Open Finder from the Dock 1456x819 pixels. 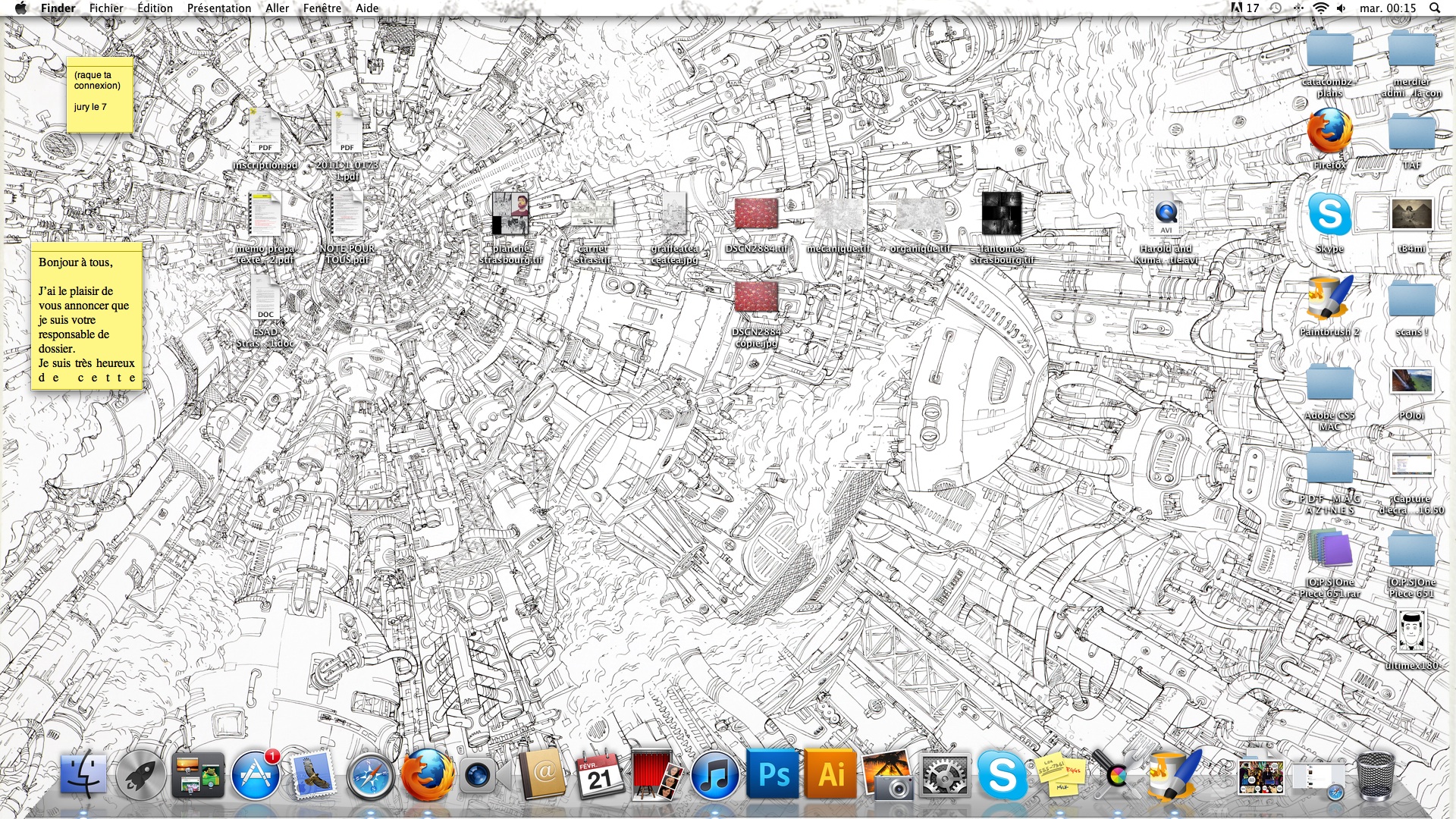pos(83,775)
